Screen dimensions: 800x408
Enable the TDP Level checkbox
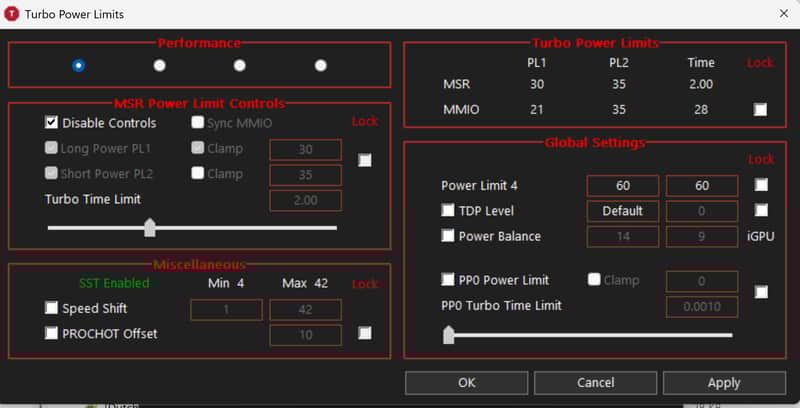[448, 210]
